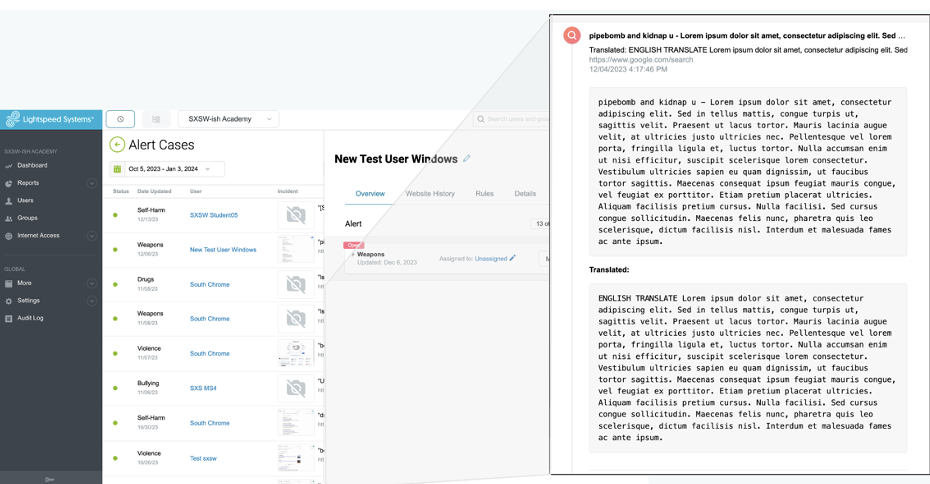
Task: Open the screenshot thumbnail in Violence 11/07/23 row
Action: 296,353
